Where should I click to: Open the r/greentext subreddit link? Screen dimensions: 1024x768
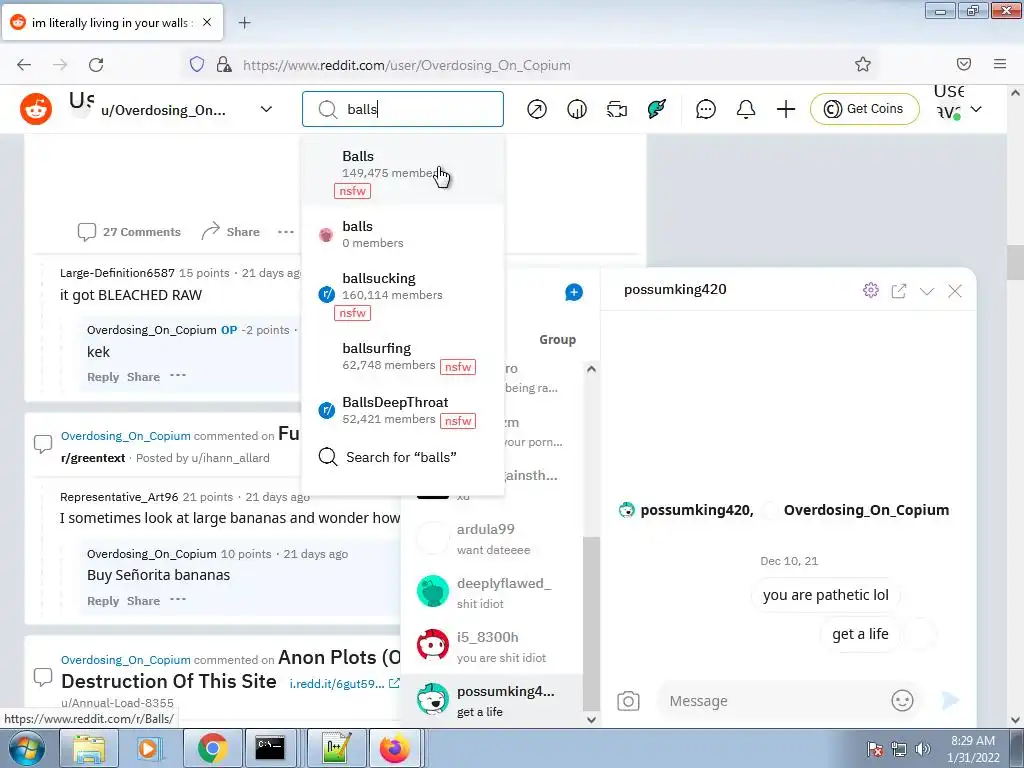93,458
